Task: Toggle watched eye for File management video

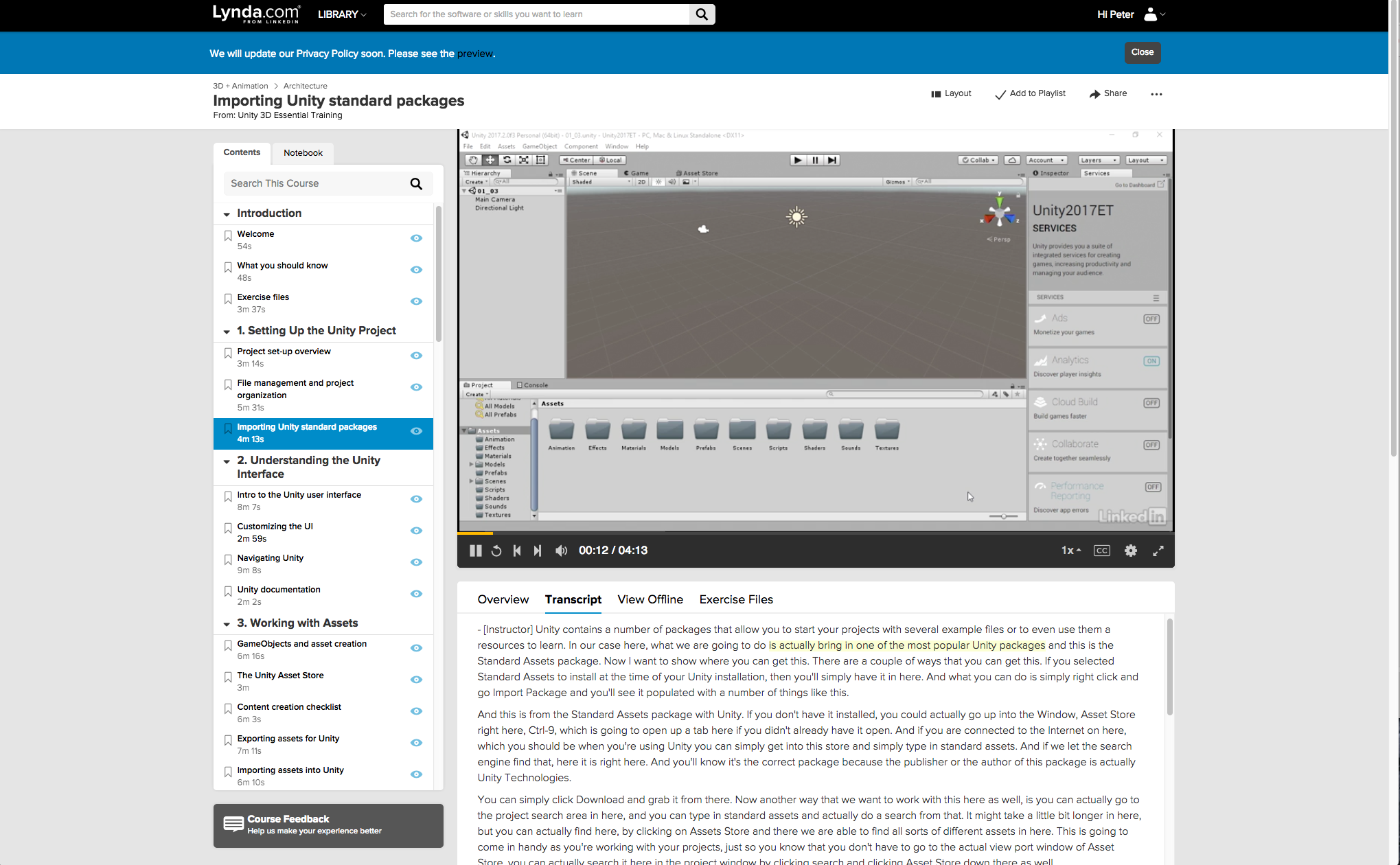Action: coord(416,387)
